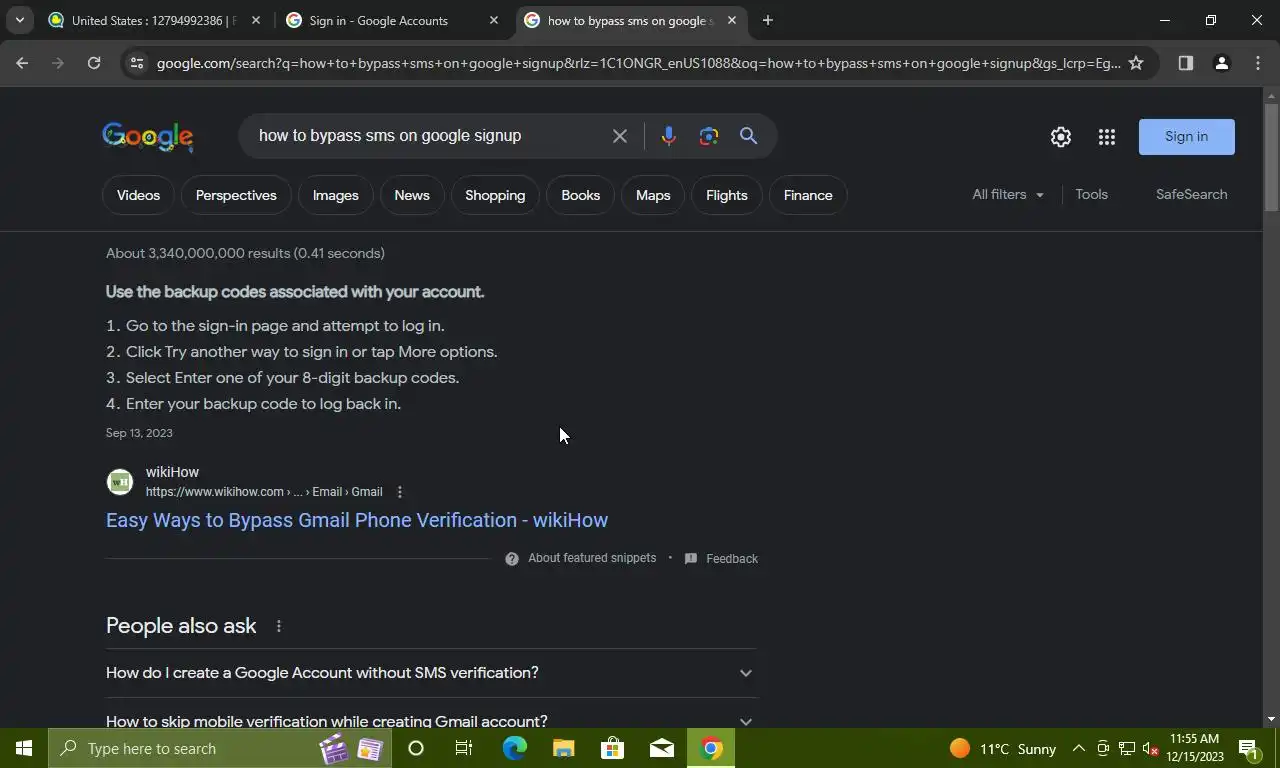Bookmark this page with the star icon
The image size is (1280, 768).
1136,63
